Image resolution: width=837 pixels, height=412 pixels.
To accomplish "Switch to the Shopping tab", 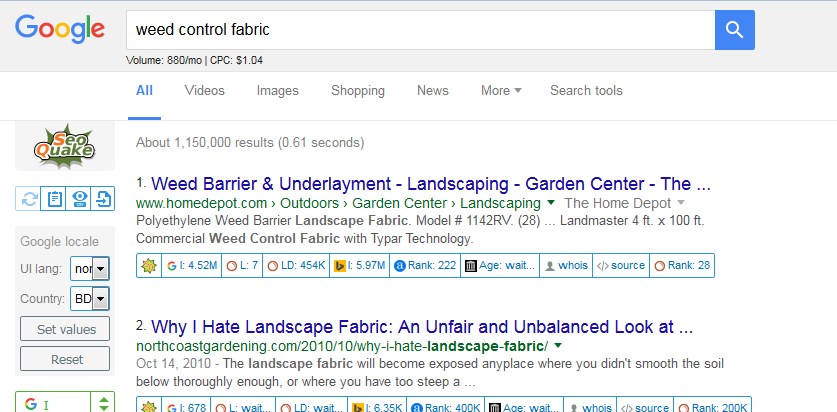I will (x=358, y=91).
